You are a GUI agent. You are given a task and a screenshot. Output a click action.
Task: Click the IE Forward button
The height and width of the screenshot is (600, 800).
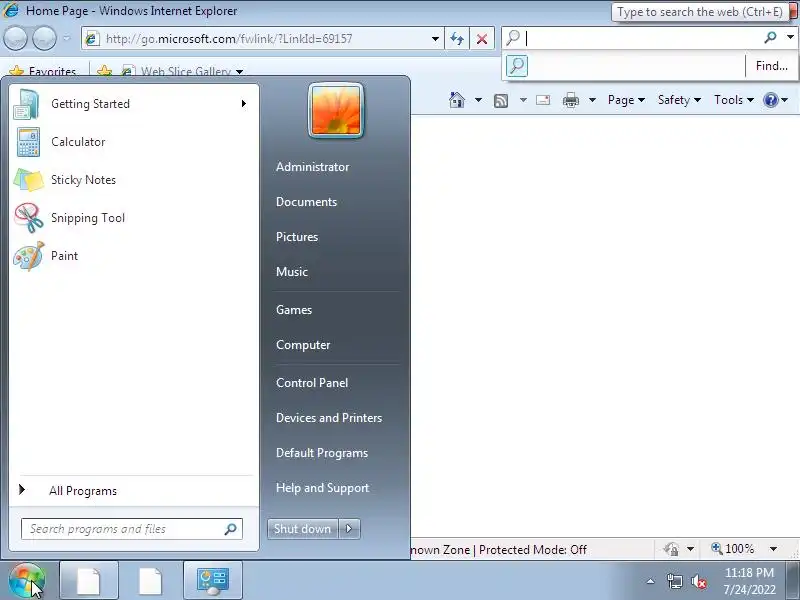pos(45,39)
